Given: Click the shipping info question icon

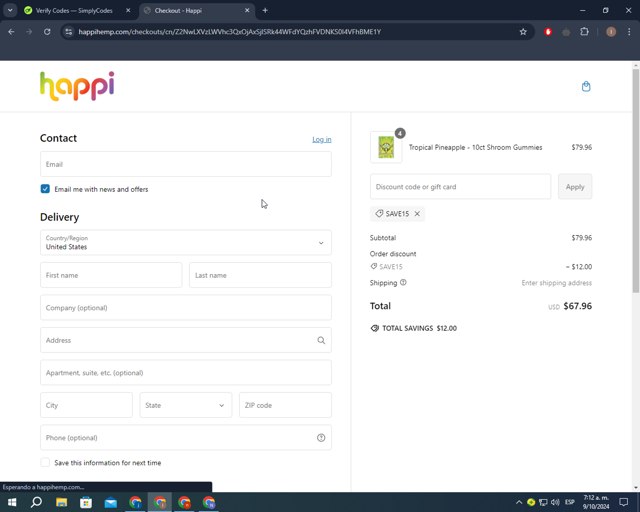Looking at the screenshot, I should (x=403, y=283).
